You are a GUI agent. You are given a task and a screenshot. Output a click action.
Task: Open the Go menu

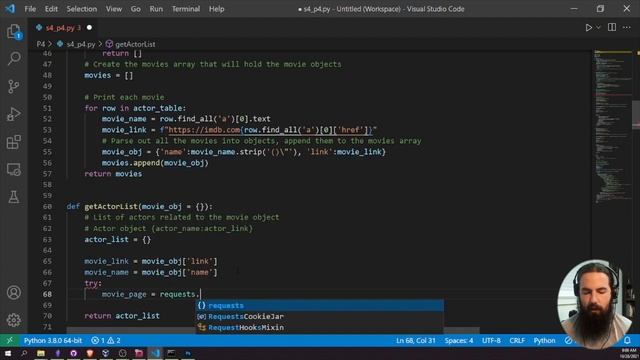(x=136, y=9)
